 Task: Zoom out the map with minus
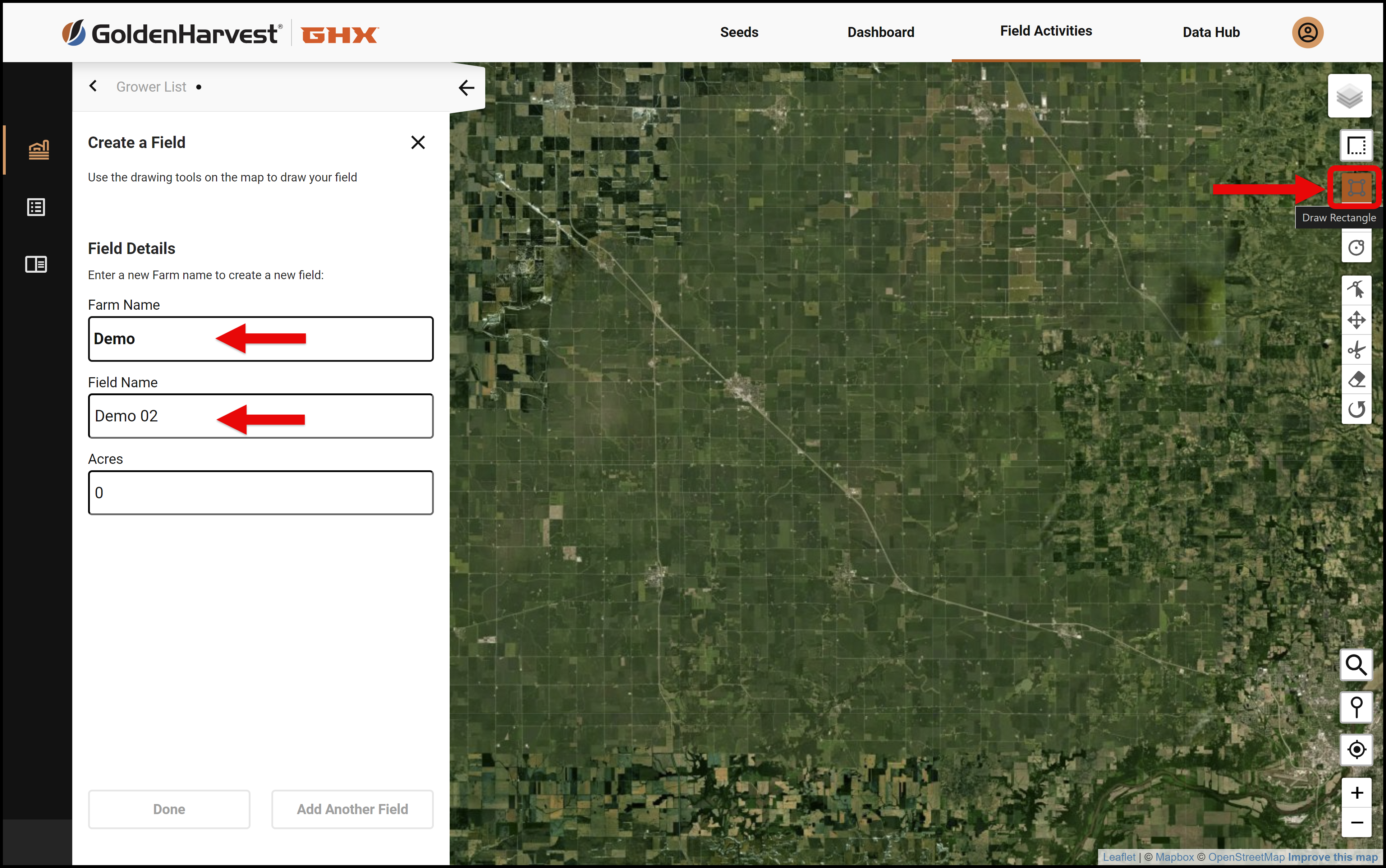[1356, 823]
